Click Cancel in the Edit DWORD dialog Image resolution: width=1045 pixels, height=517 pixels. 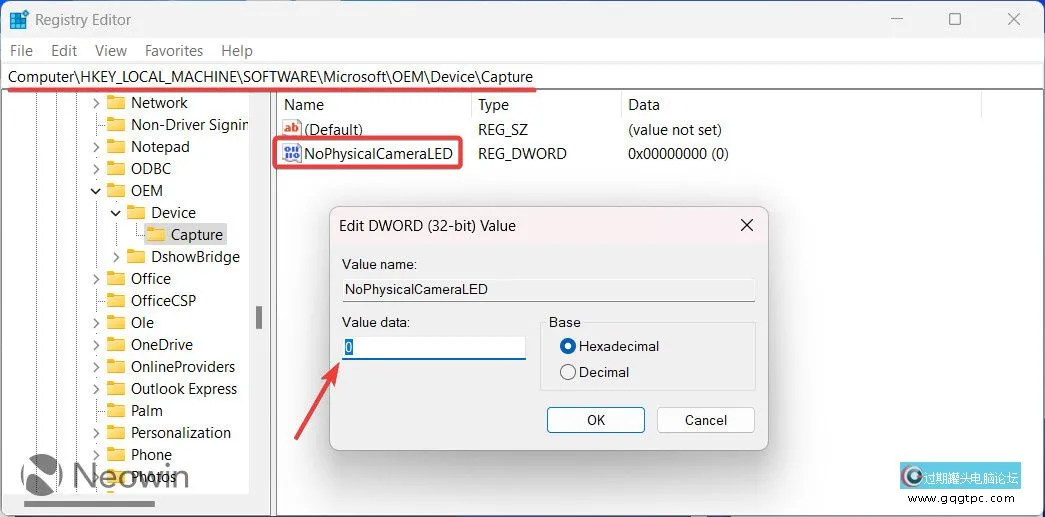point(706,420)
